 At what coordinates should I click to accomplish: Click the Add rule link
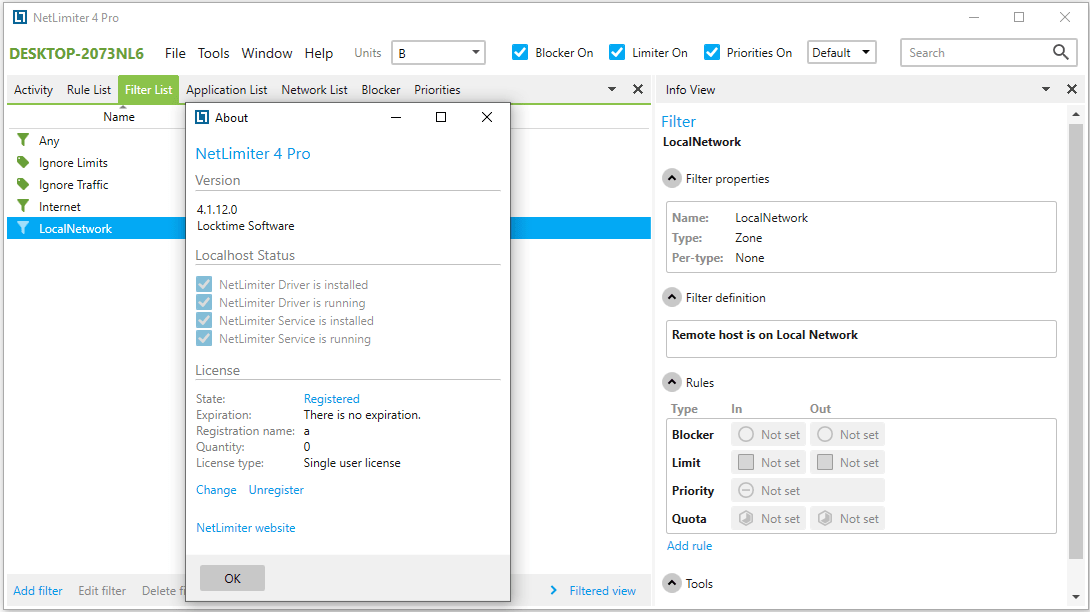click(x=690, y=546)
